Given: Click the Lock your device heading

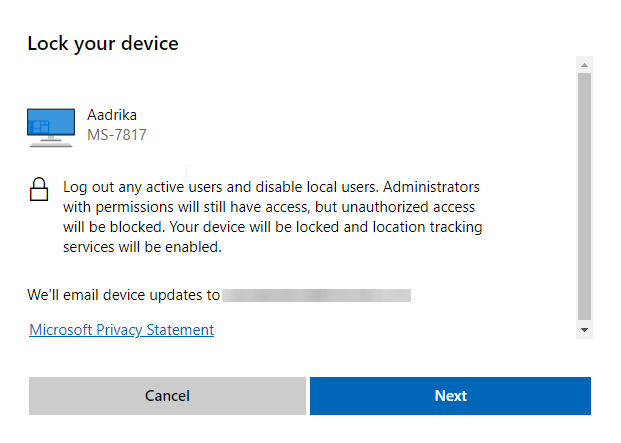Looking at the screenshot, I should pyautogui.click(x=103, y=44).
